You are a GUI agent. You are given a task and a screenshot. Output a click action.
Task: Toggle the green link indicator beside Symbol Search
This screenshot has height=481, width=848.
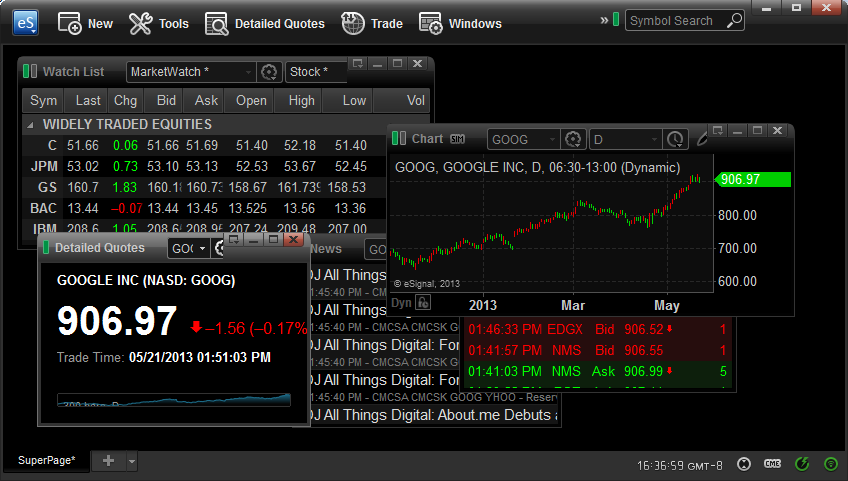(616, 20)
